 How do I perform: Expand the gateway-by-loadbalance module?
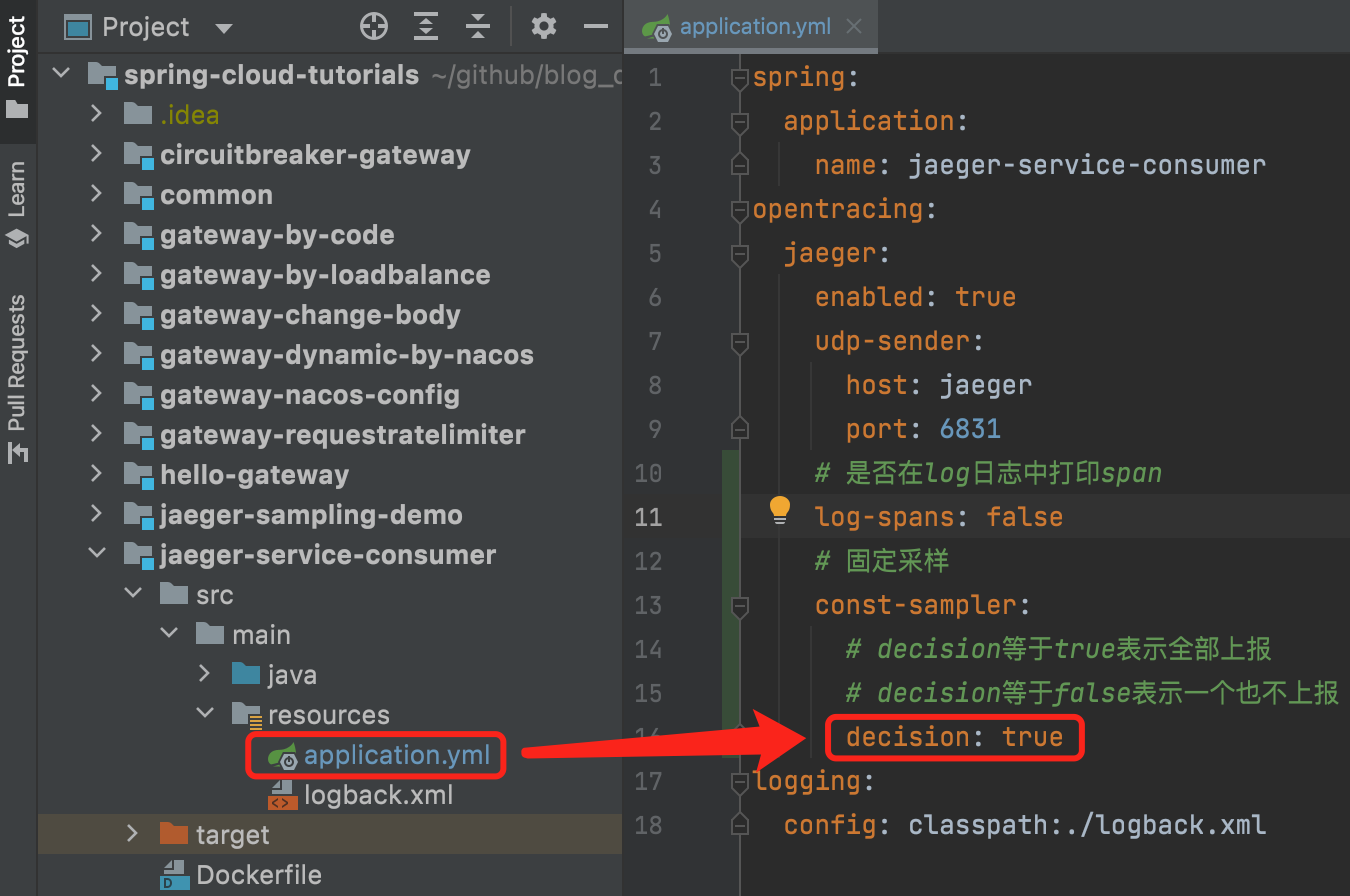pos(96,275)
